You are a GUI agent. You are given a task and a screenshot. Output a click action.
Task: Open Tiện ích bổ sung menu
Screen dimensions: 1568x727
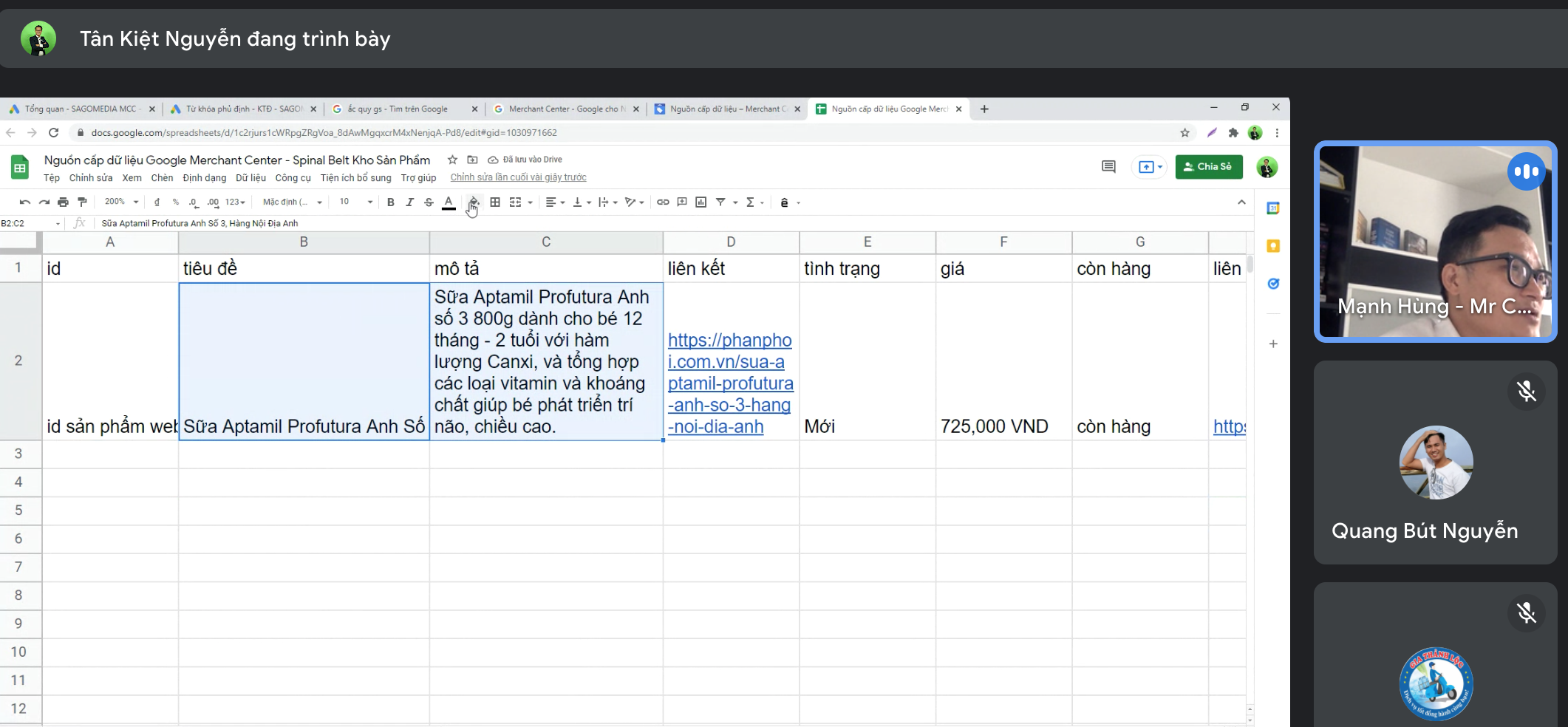tap(355, 178)
